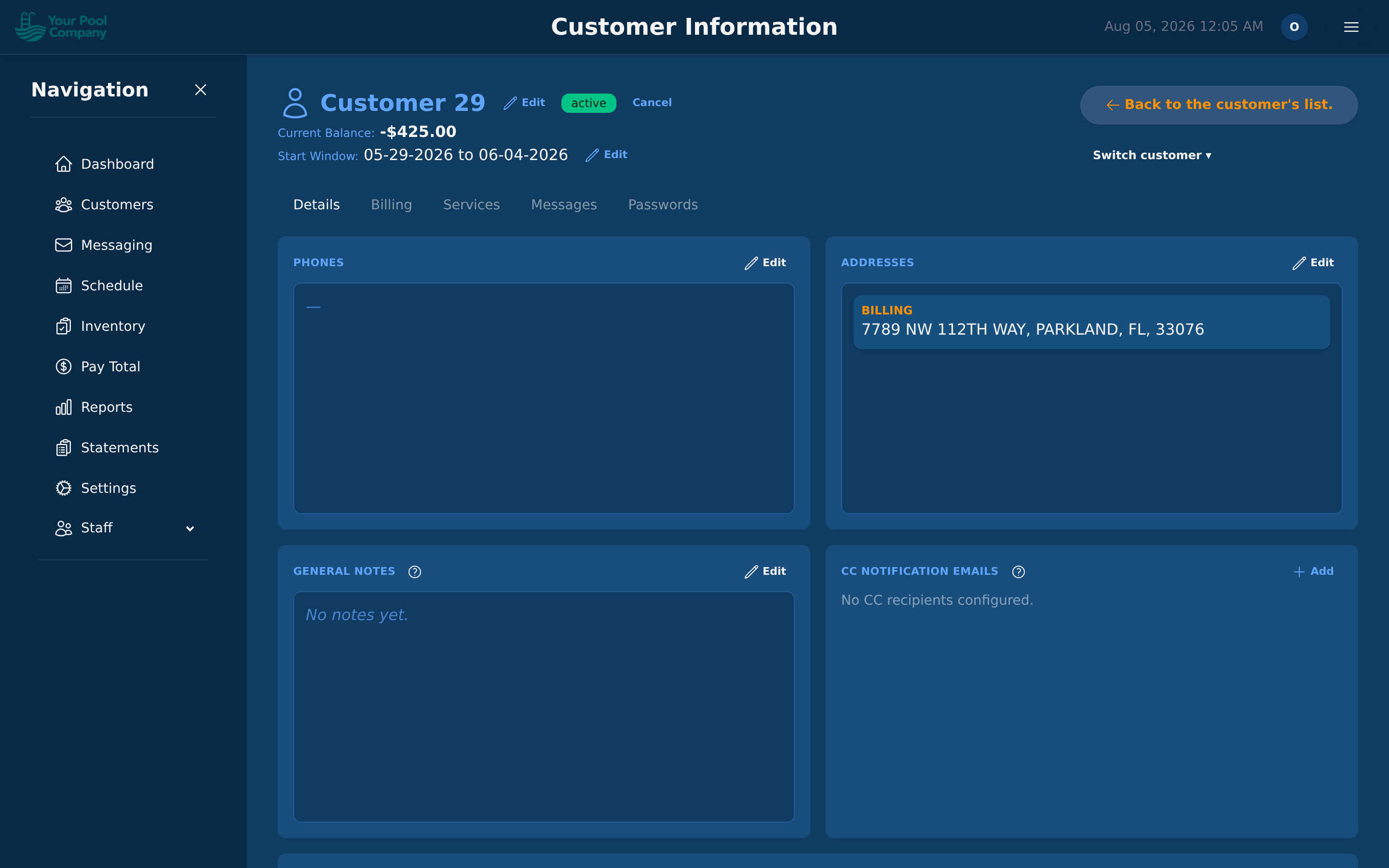Viewport: 1389px width, 868px height.
Task: Open the Switch customer dropdown
Action: coord(1152,156)
